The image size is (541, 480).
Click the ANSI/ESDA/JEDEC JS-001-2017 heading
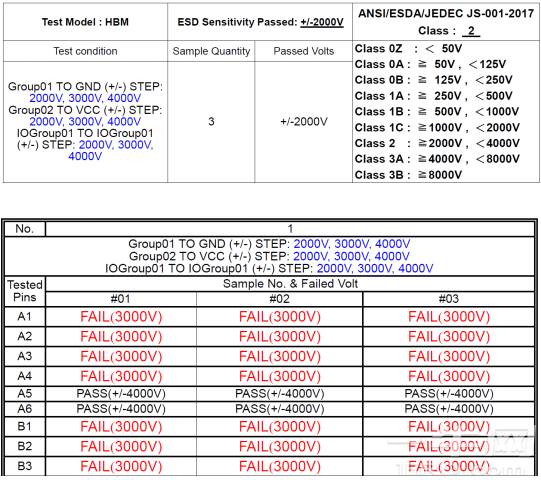coord(446,13)
